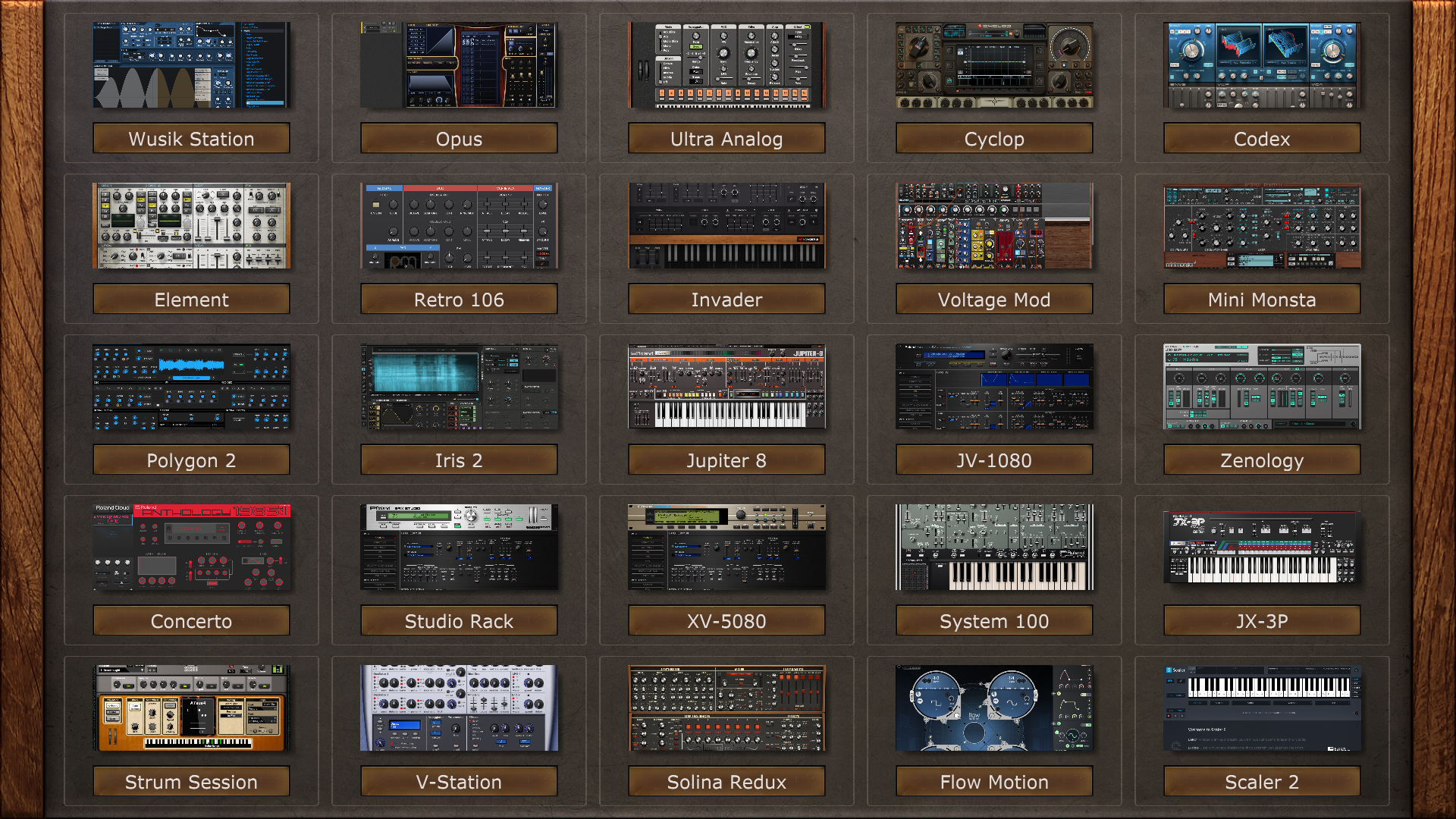Click the Invader label button
This screenshot has height=819, width=1456.
pyautogui.click(x=726, y=300)
